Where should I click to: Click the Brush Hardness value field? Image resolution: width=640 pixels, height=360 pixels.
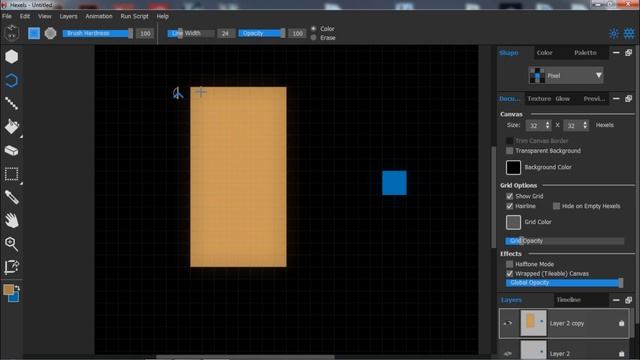coord(145,33)
